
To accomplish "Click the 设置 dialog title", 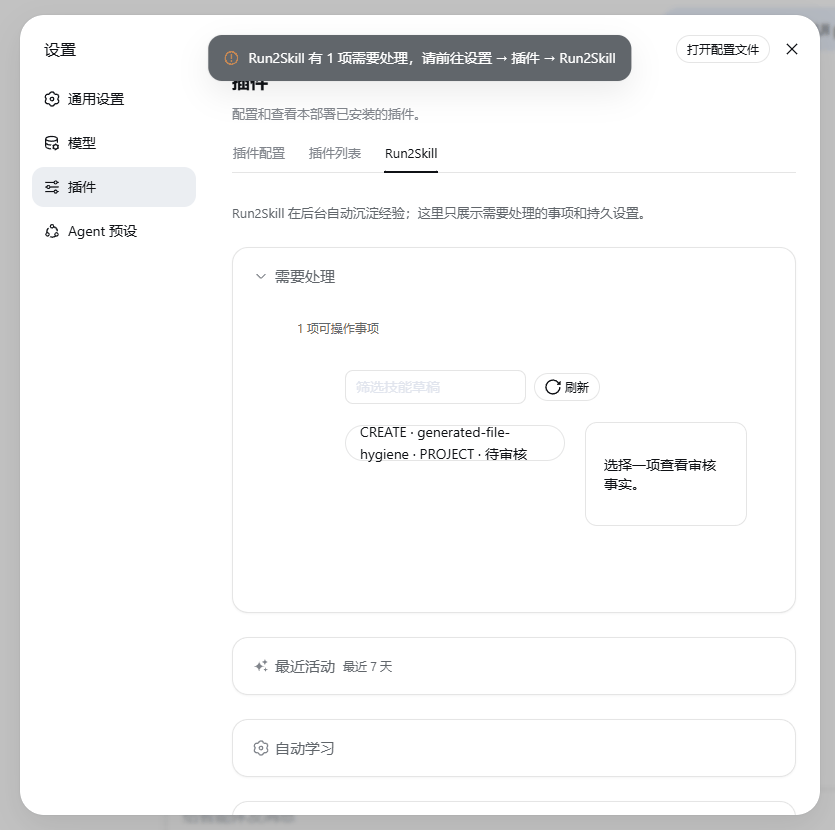I will (x=60, y=50).
